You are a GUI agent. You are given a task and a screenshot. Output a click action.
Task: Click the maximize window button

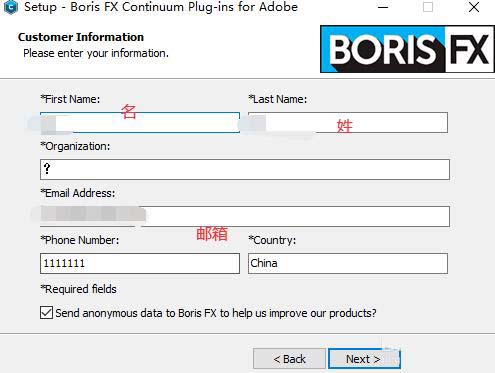click(428, 7)
